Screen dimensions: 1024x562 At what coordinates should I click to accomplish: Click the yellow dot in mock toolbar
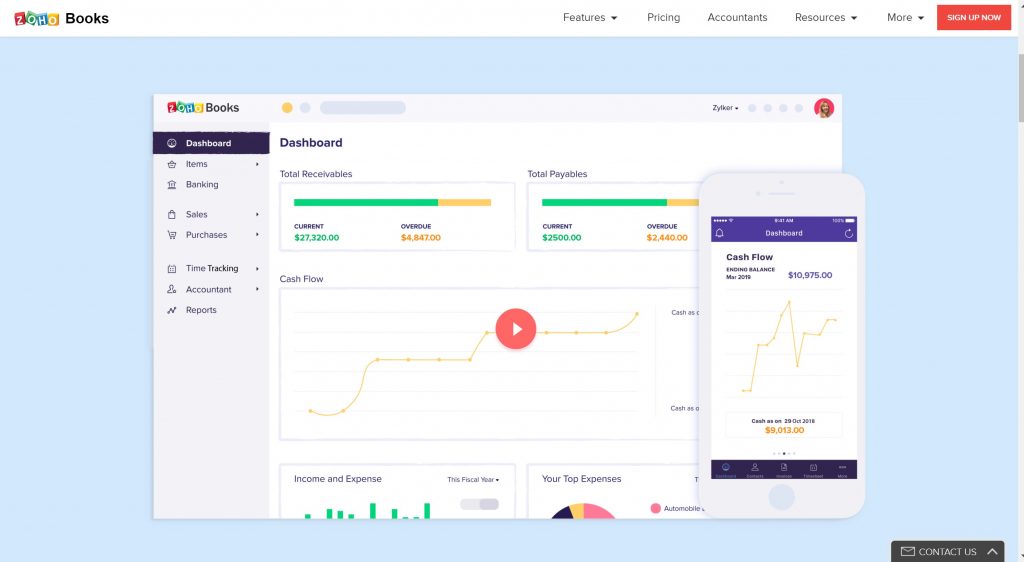pyautogui.click(x=287, y=108)
